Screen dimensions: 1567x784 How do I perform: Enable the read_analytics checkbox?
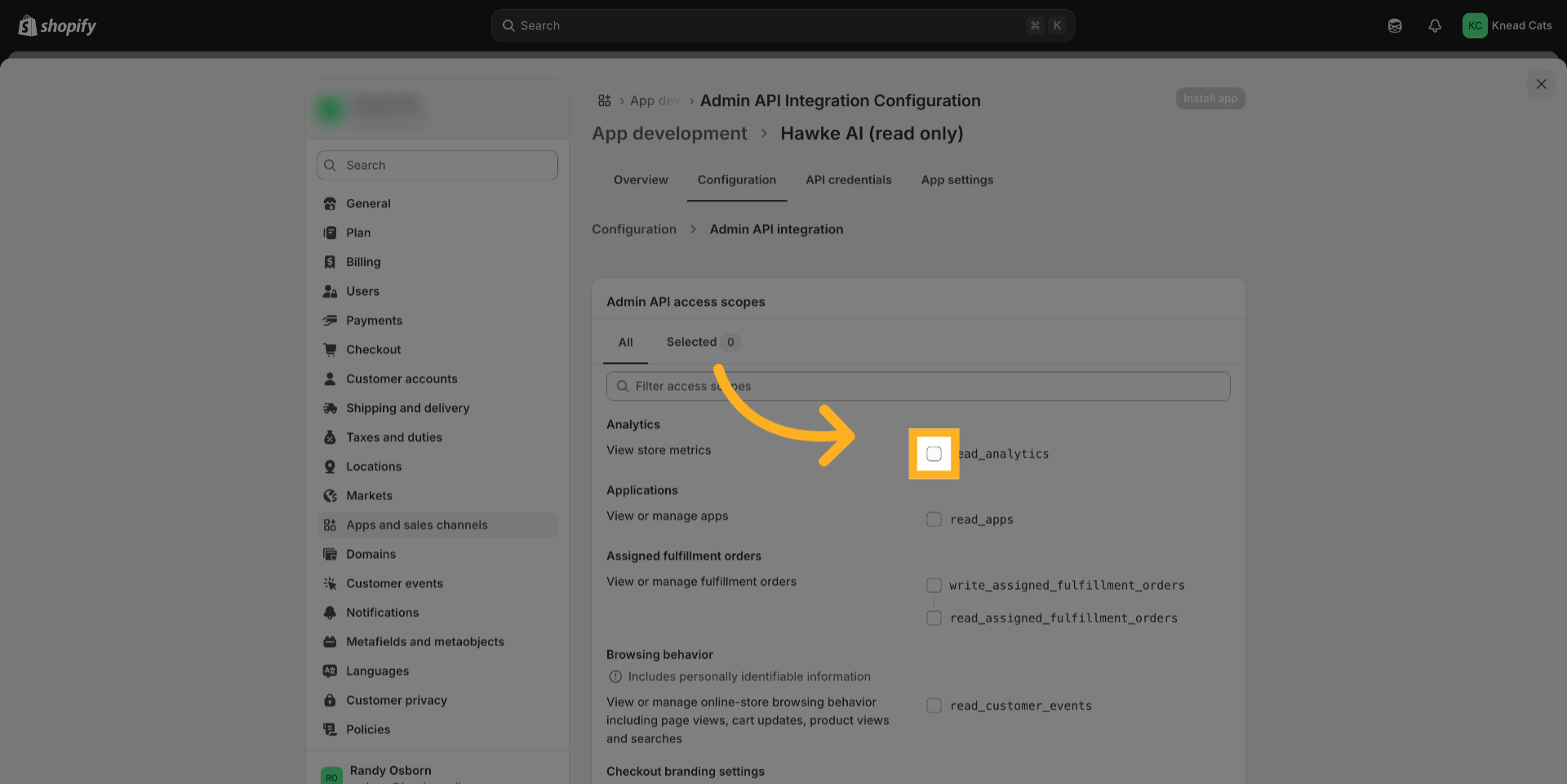[x=934, y=454]
